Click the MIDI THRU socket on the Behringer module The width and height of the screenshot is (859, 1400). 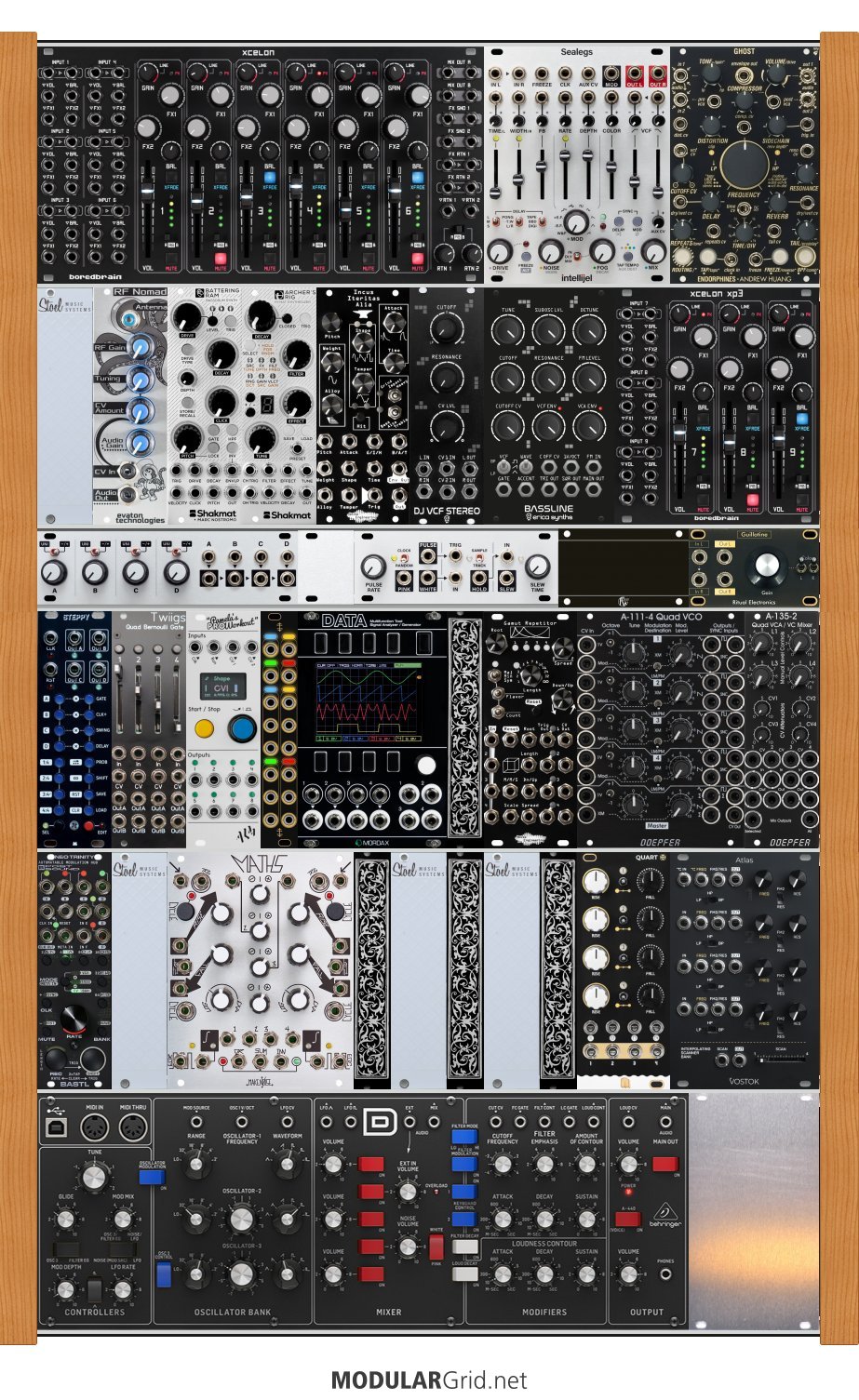(133, 1128)
